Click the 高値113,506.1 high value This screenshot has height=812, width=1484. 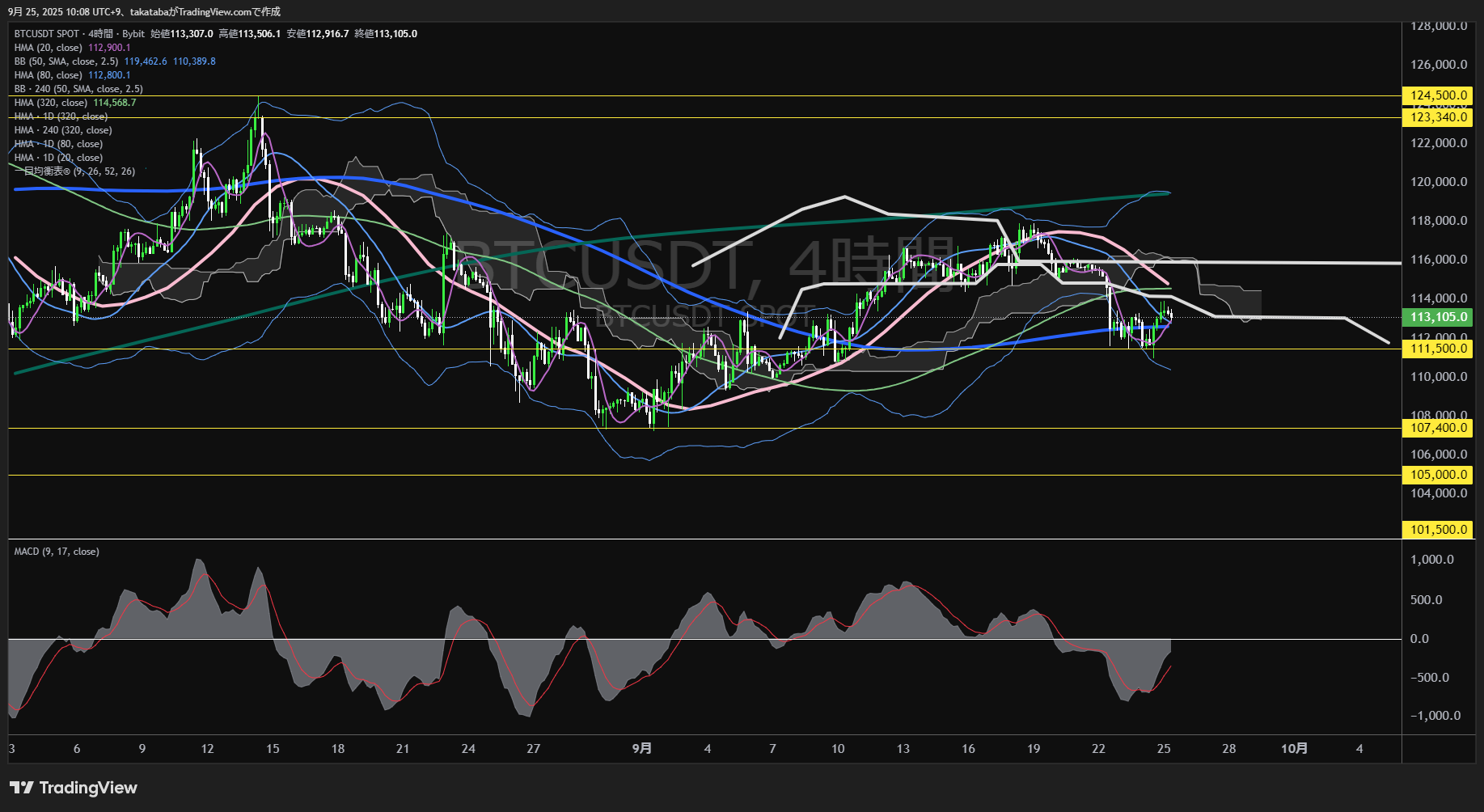tap(250, 34)
